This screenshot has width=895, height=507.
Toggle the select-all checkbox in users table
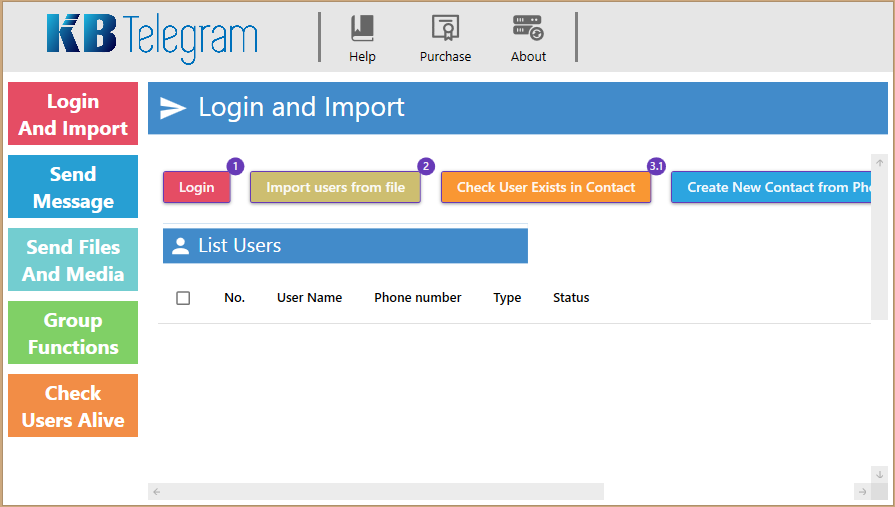point(183,298)
